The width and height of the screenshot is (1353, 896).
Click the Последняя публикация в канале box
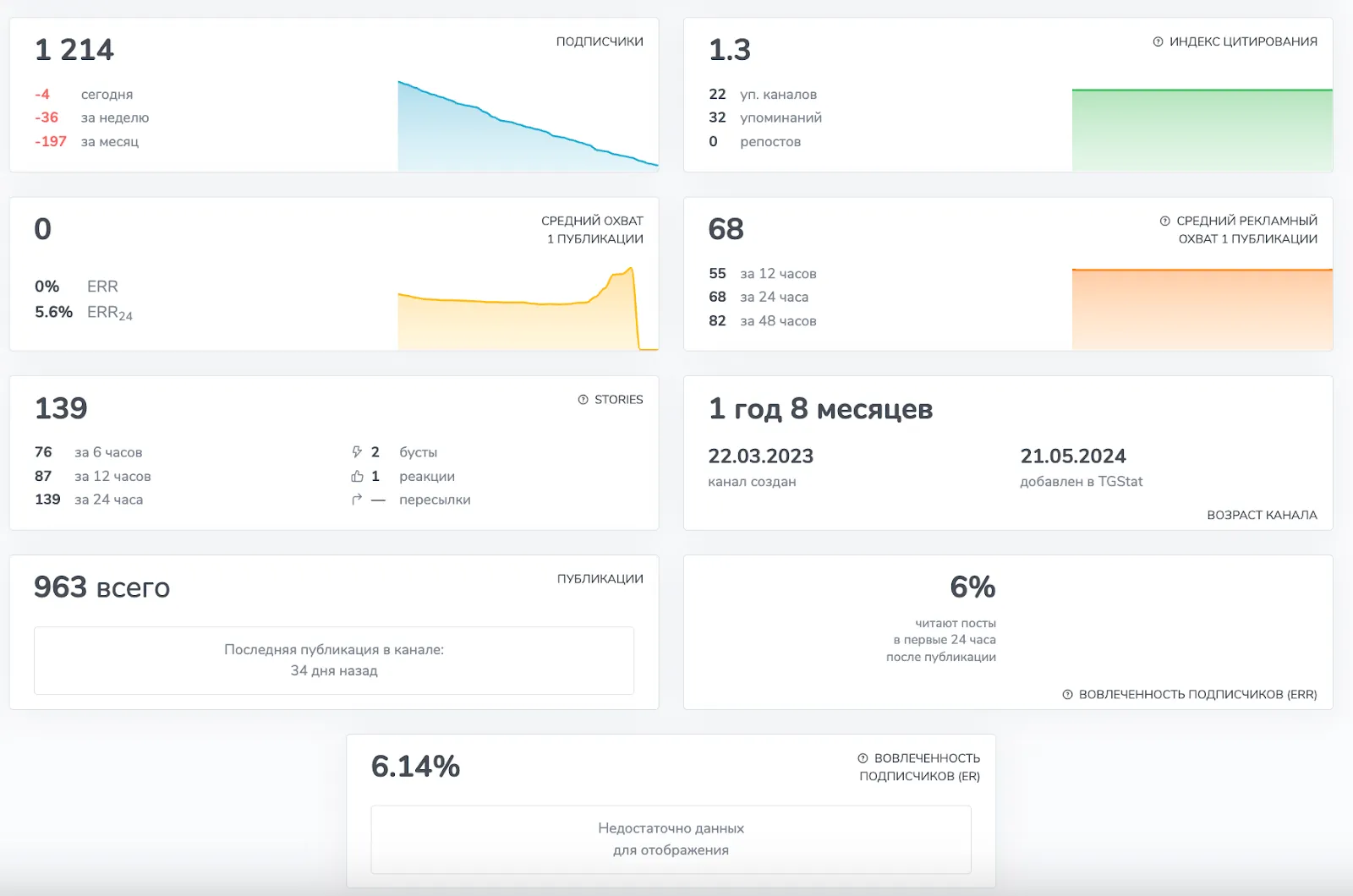pyautogui.click(x=334, y=660)
